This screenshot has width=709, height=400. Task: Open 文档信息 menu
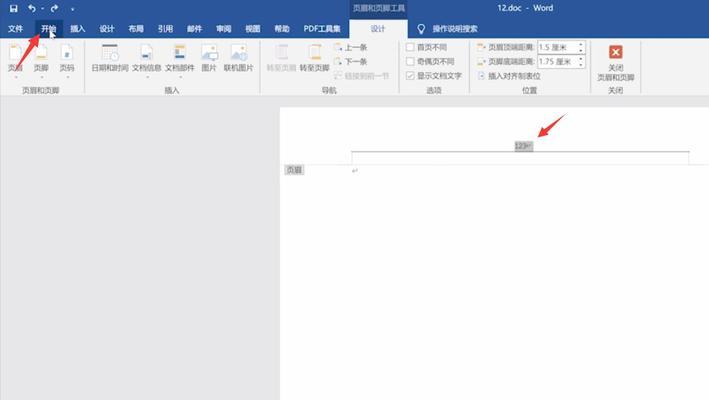pyautogui.click(x=147, y=59)
